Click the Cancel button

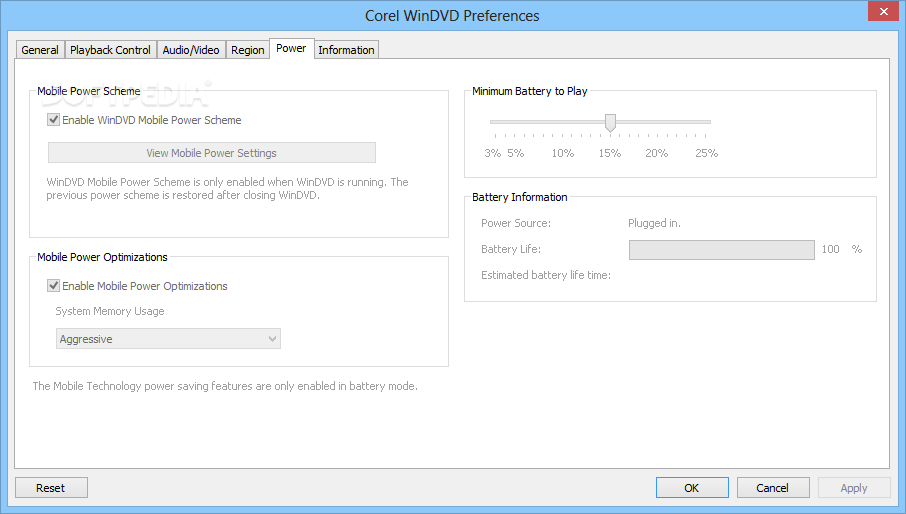tap(773, 488)
